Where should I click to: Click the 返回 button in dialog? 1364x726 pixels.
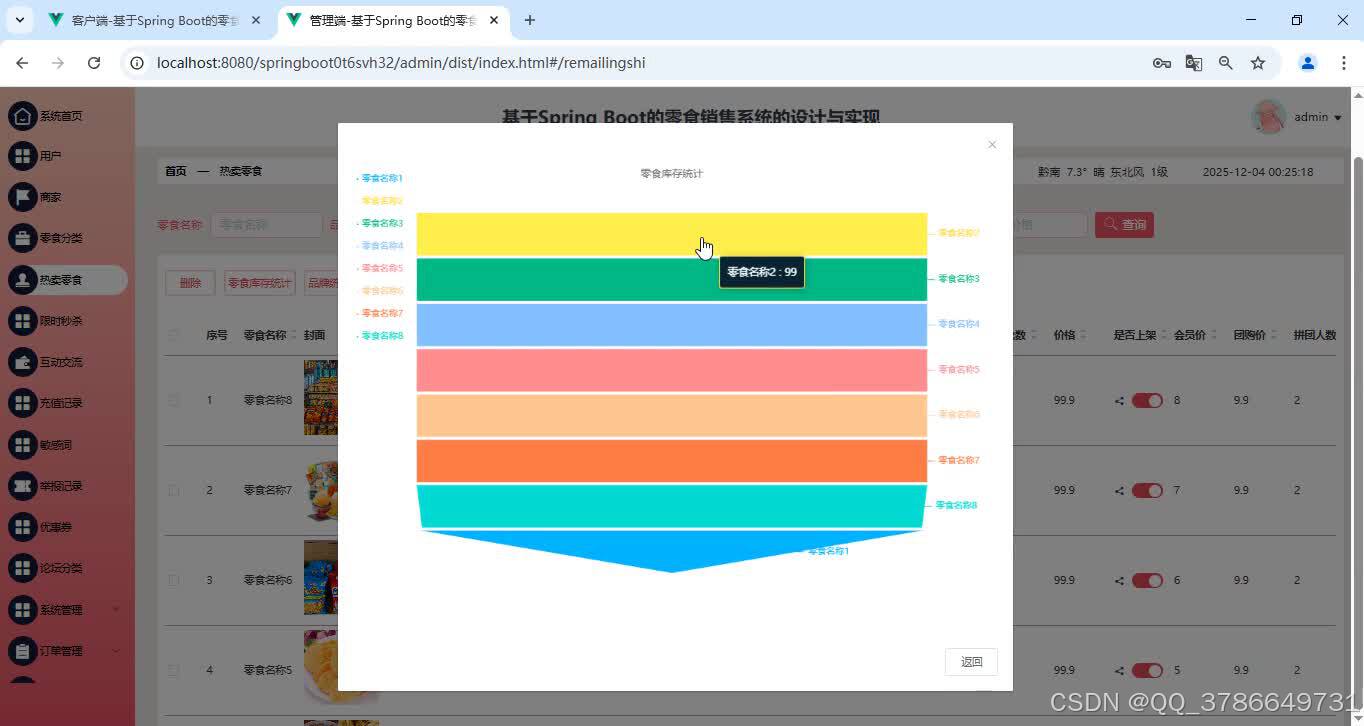(x=971, y=662)
